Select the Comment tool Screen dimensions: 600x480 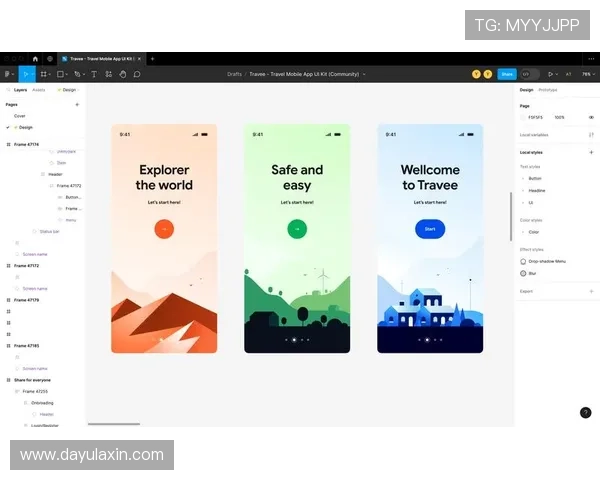pos(137,74)
